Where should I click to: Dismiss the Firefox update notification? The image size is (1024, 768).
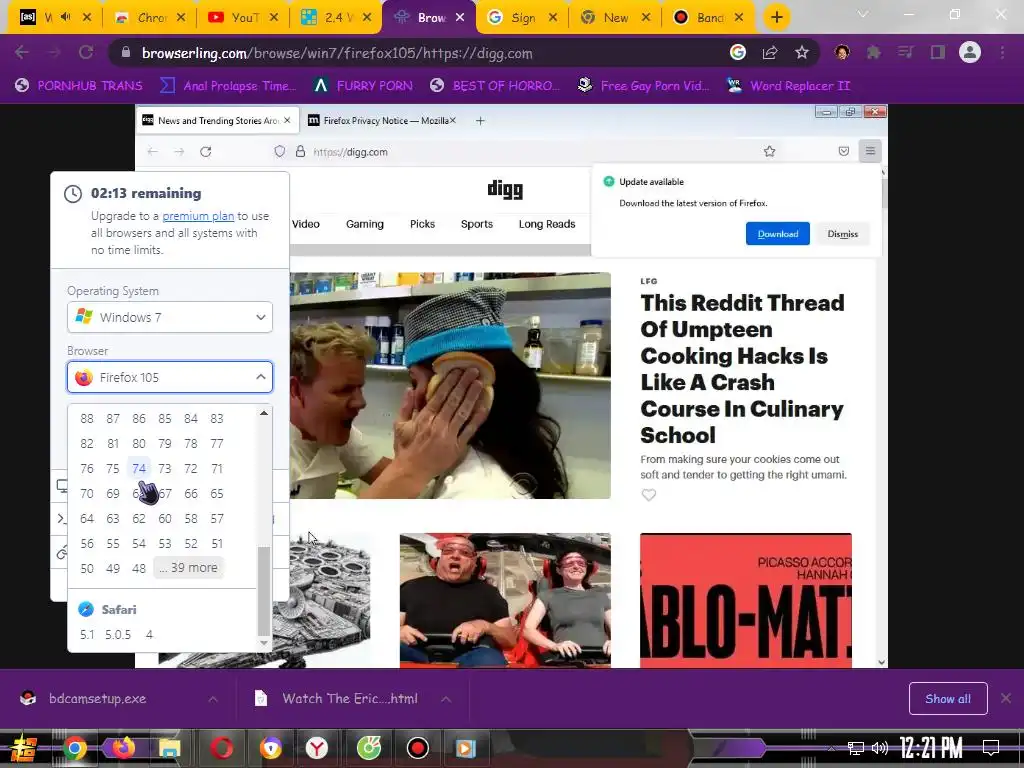coord(842,234)
